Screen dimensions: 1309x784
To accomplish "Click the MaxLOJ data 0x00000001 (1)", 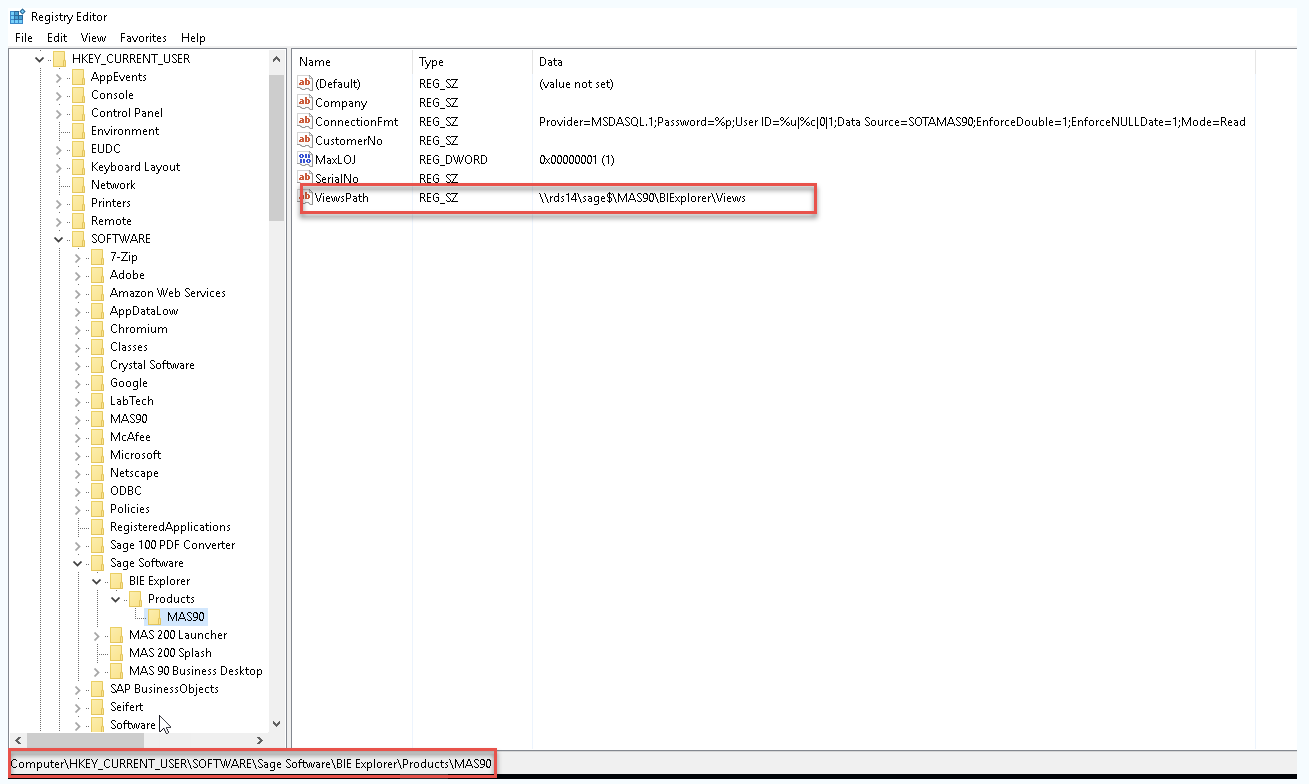I will (576, 160).
